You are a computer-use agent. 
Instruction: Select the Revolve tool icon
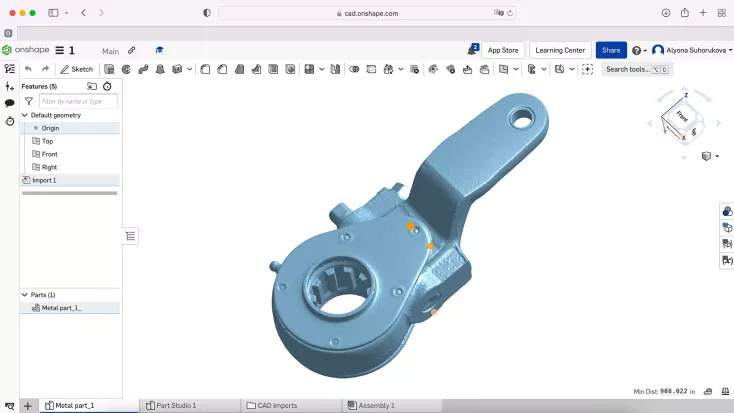(126, 69)
